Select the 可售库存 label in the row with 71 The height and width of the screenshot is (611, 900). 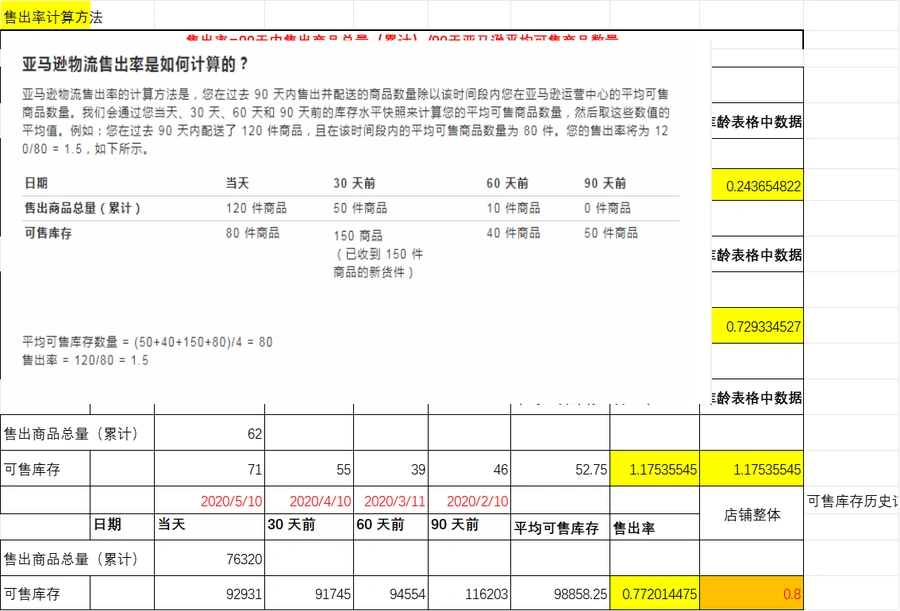coord(45,469)
